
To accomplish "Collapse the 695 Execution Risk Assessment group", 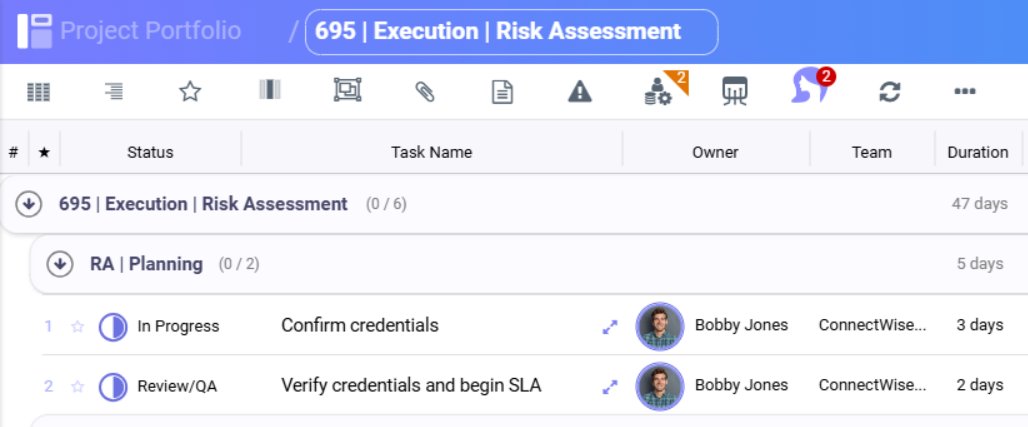I will [x=29, y=204].
